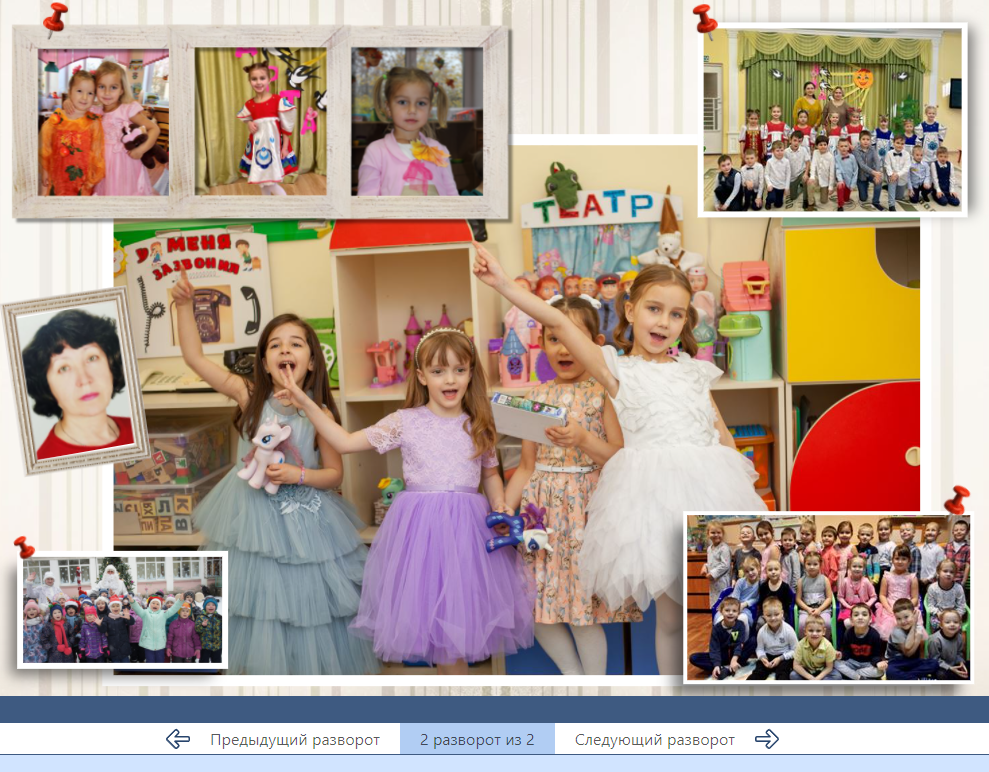Click the pushpin above the stage group photo
The width and height of the screenshot is (989, 772).
click(x=705, y=18)
